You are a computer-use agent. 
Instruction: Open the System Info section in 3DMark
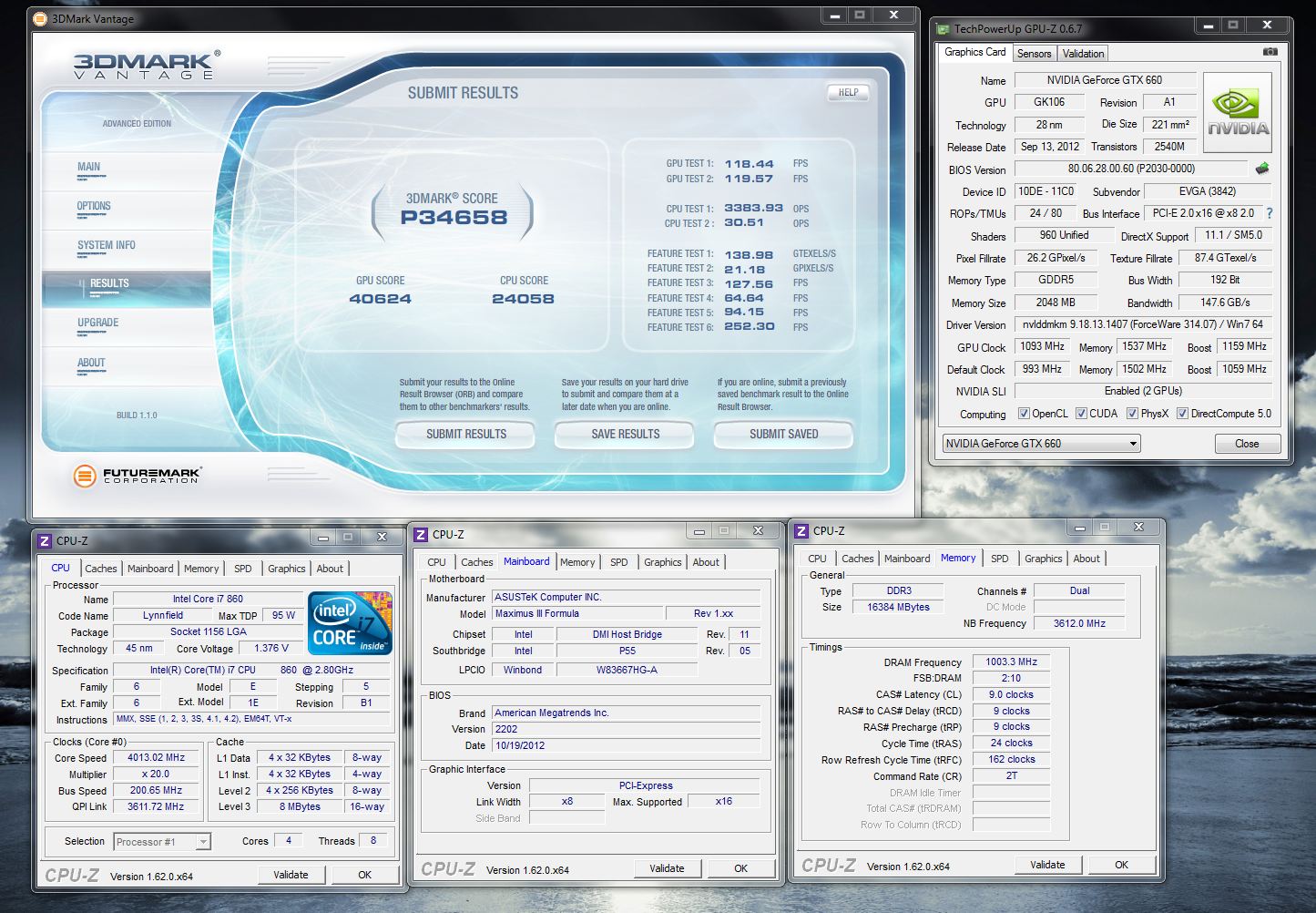point(107,245)
